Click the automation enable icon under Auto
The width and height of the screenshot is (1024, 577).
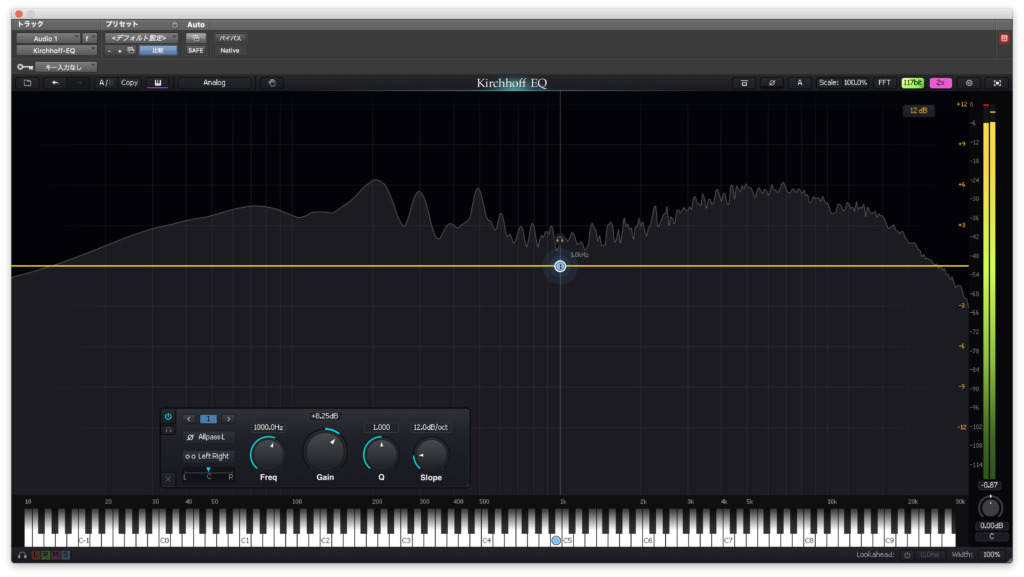point(195,38)
